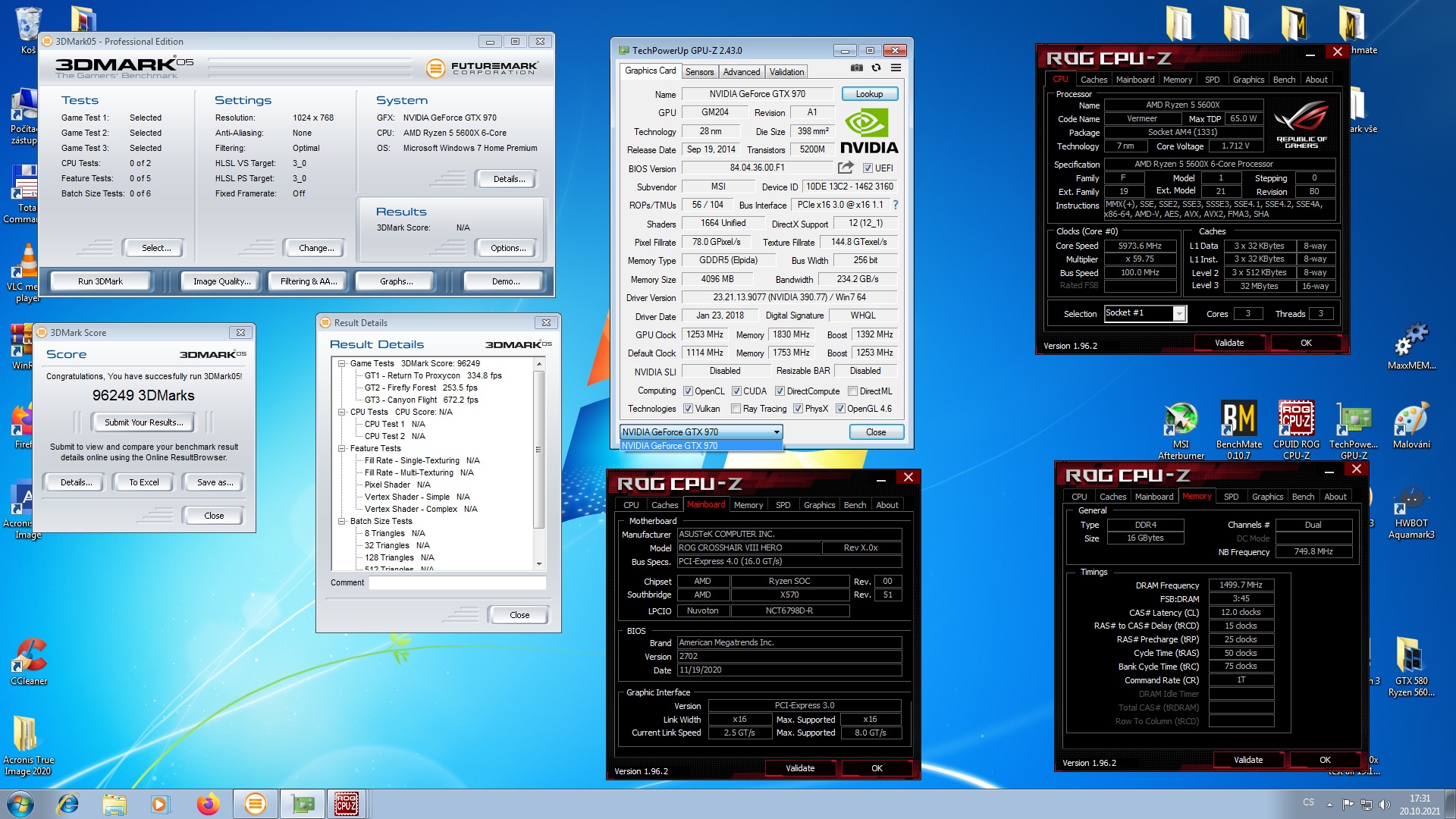Toggle the UEFI checkbox in GPU-Z
This screenshot has width=1456, height=819.
coord(868,168)
